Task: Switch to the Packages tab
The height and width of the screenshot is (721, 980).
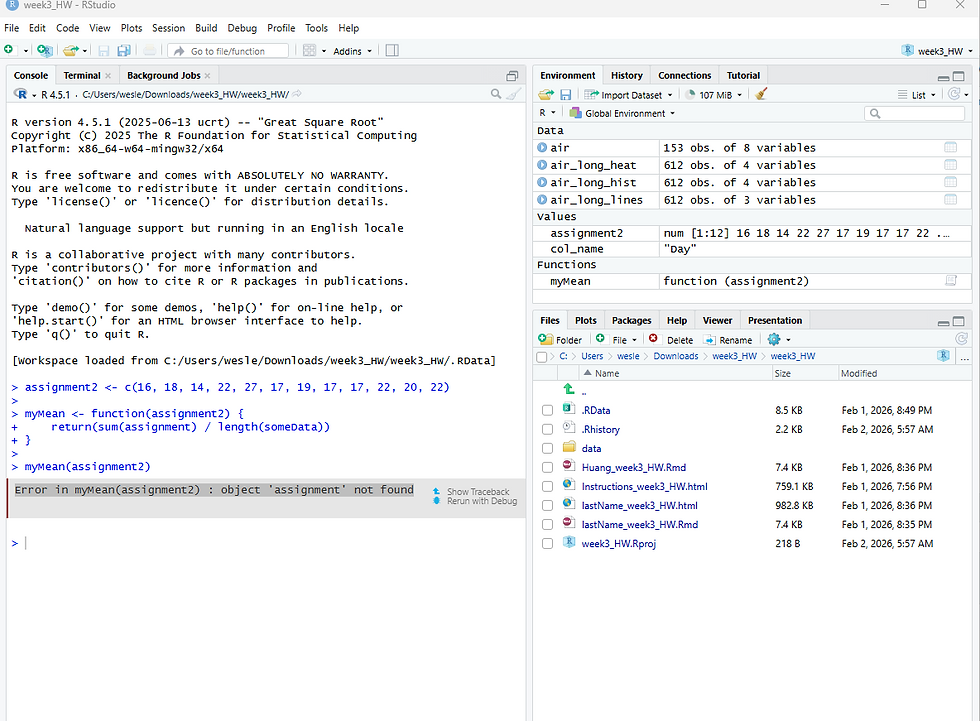Action: (x=631, y=321)
